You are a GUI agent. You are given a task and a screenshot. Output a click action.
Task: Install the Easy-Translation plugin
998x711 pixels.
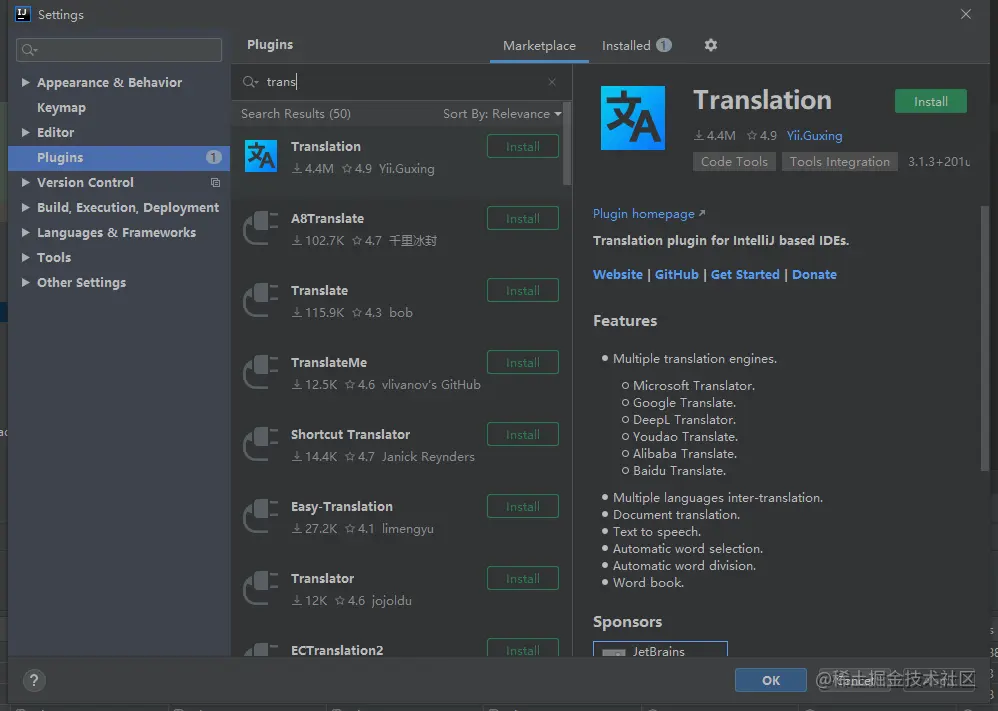tap(523, 506)
